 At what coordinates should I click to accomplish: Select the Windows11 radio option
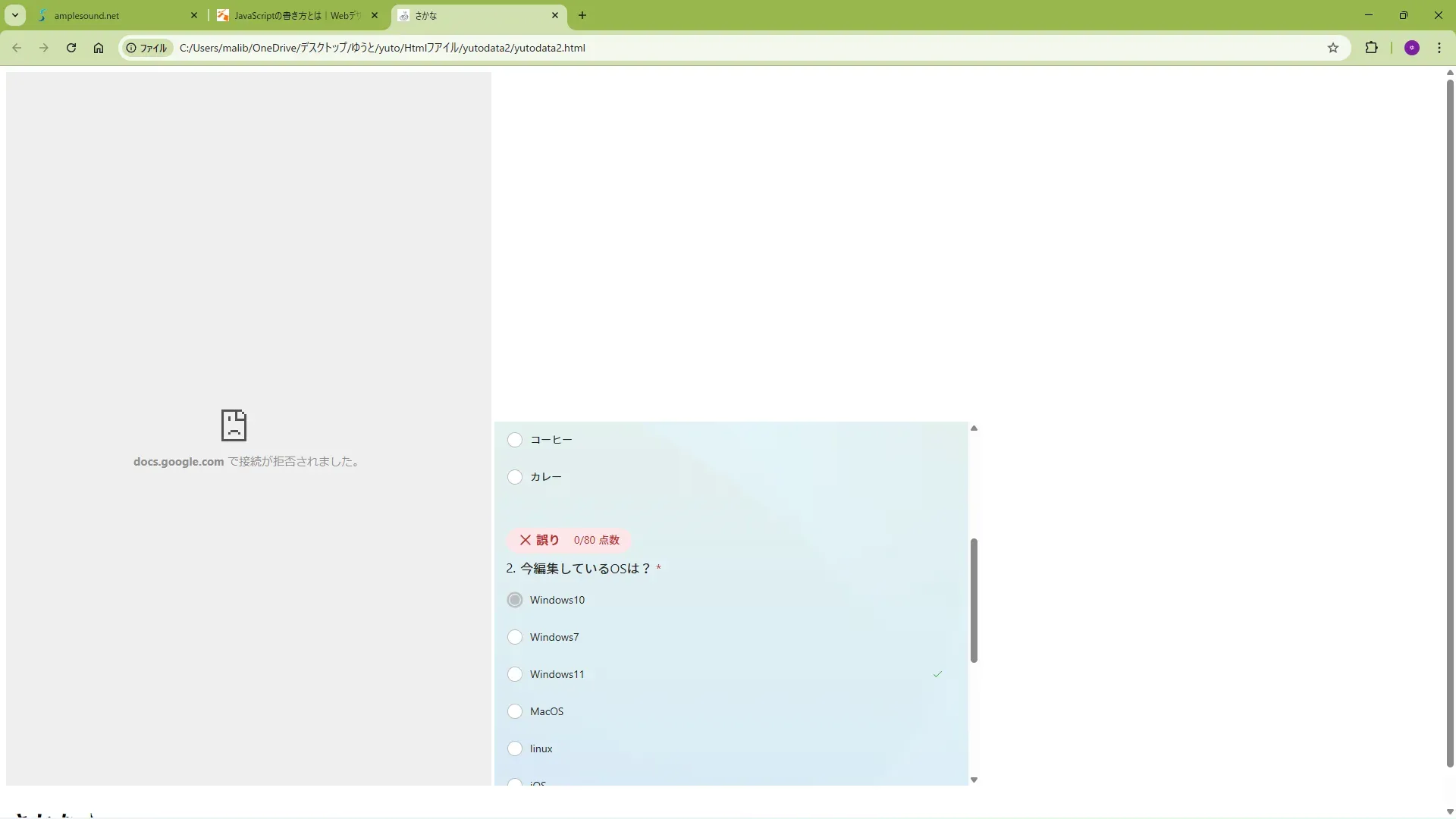[515, 674]
